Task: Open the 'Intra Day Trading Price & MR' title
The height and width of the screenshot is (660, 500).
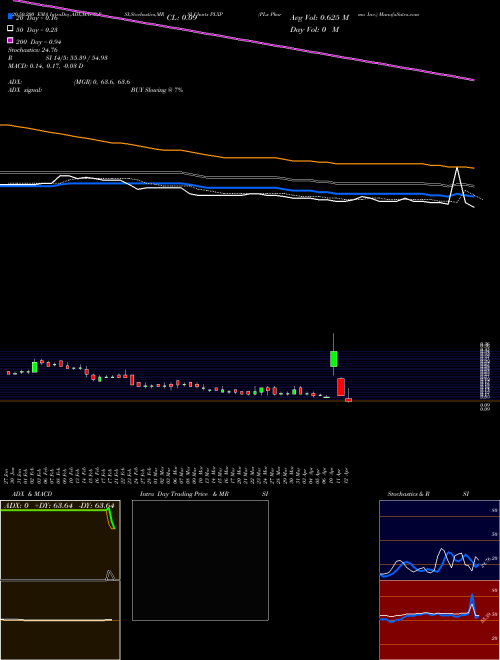Action: (x=184, y=494)
